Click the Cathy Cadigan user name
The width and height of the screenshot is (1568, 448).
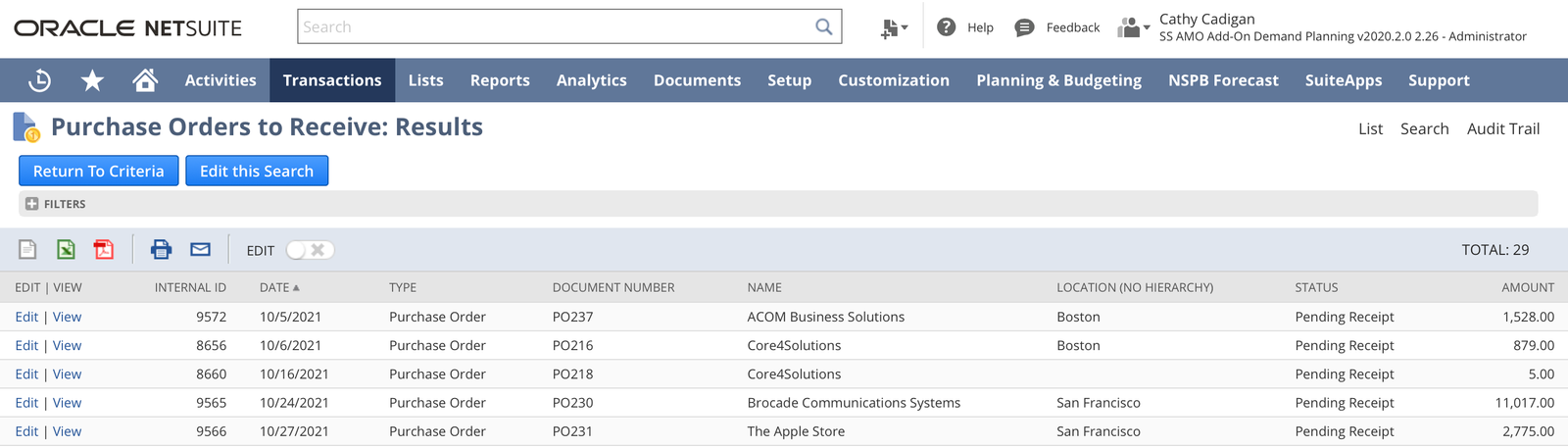coord(1206,19)
